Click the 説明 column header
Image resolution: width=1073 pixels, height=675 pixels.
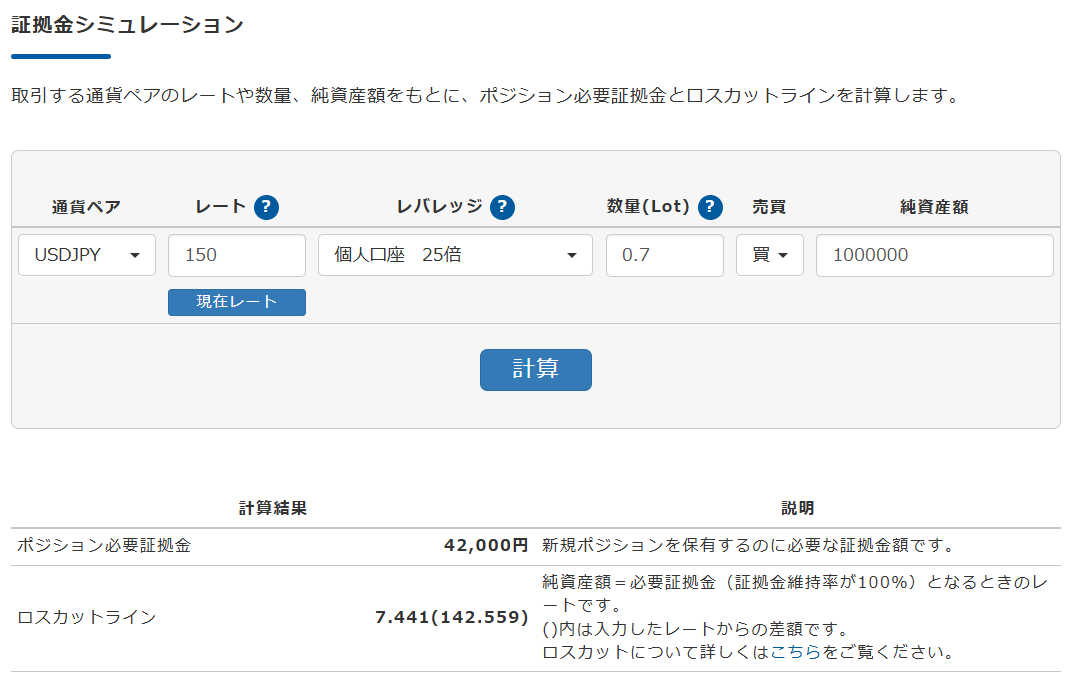797,508
